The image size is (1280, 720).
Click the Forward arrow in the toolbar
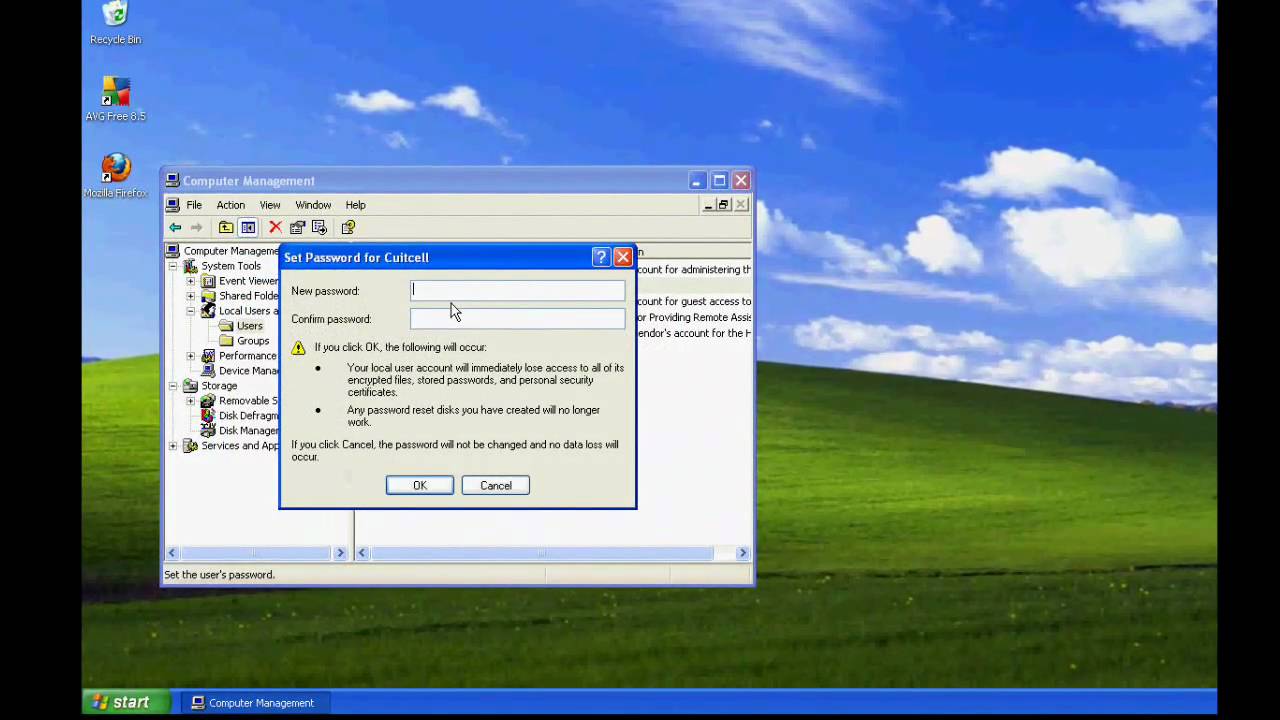pos(196,228)
